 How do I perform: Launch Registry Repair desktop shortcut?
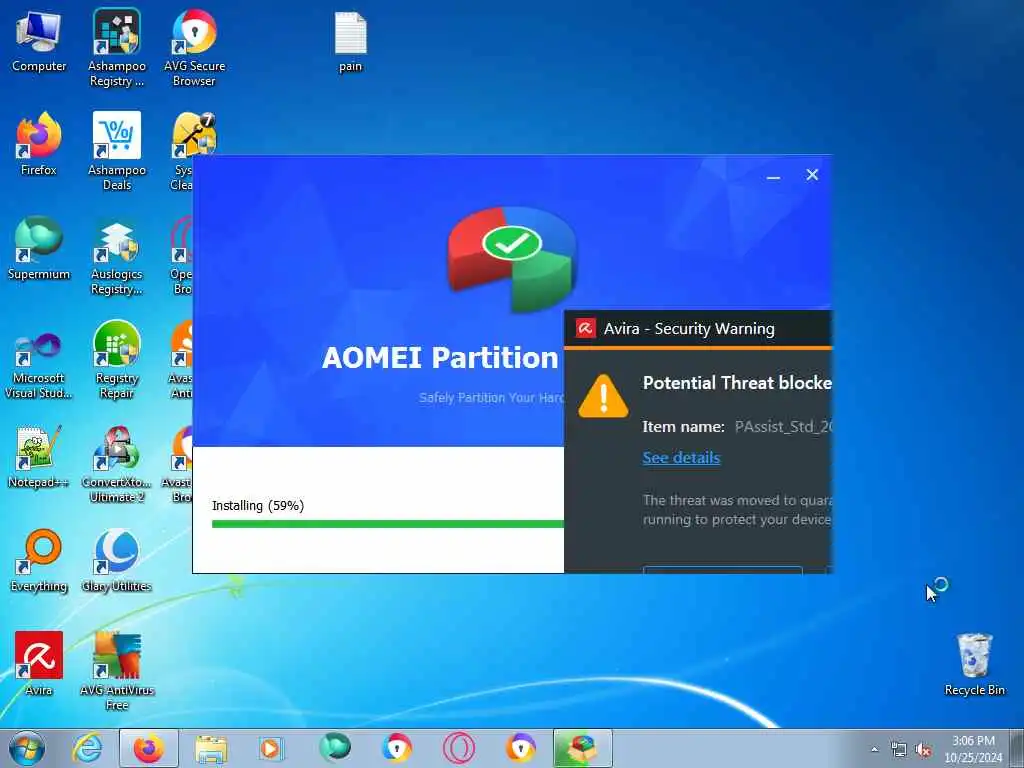[117, 360]
